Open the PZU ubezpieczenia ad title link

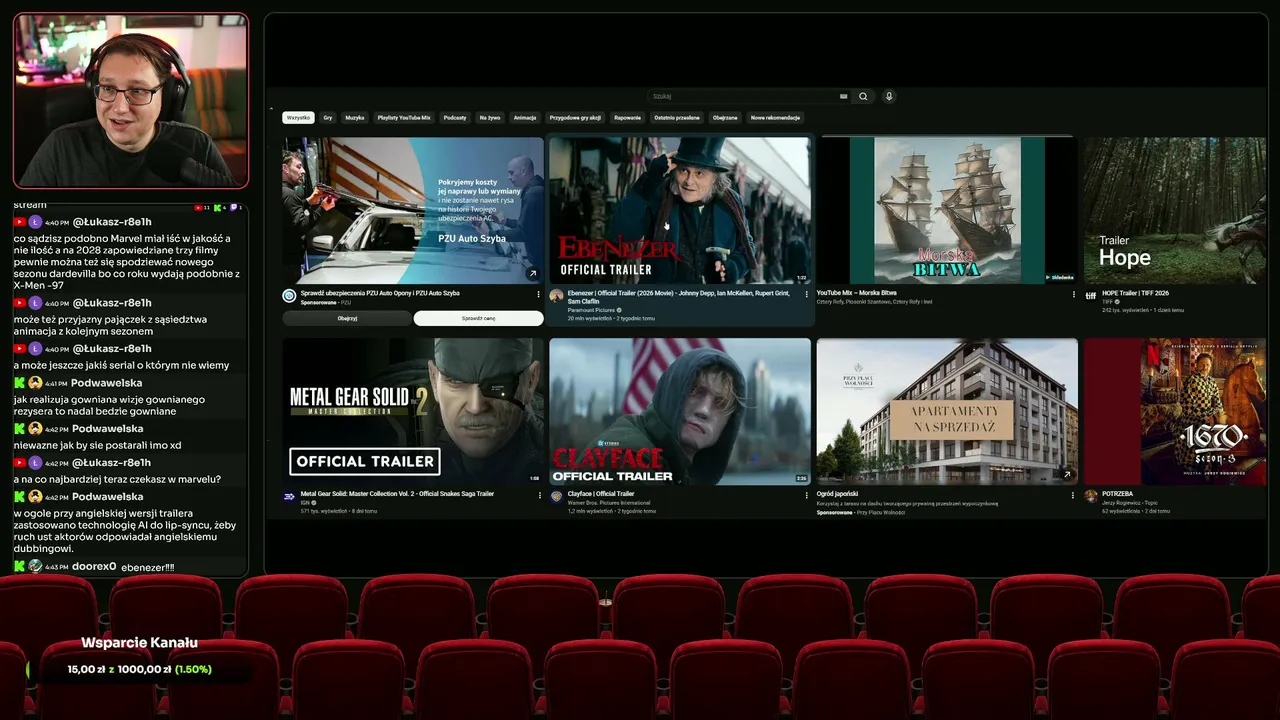coord(380,293)
